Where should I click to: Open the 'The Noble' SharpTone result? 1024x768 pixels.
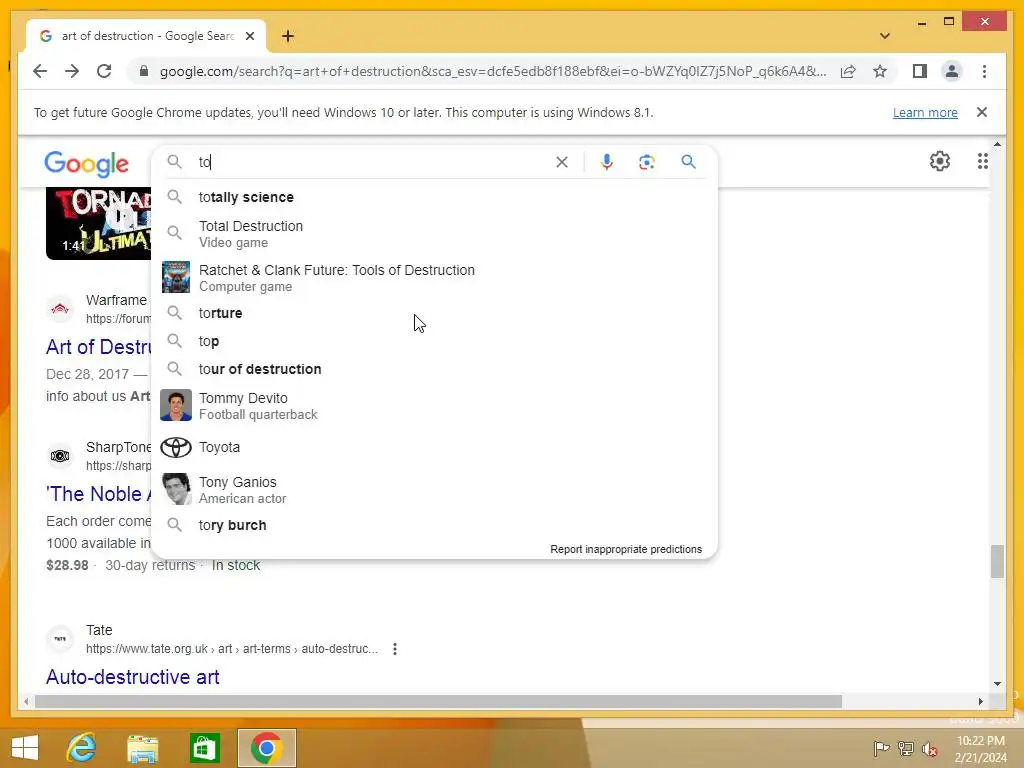coord(99,494)
